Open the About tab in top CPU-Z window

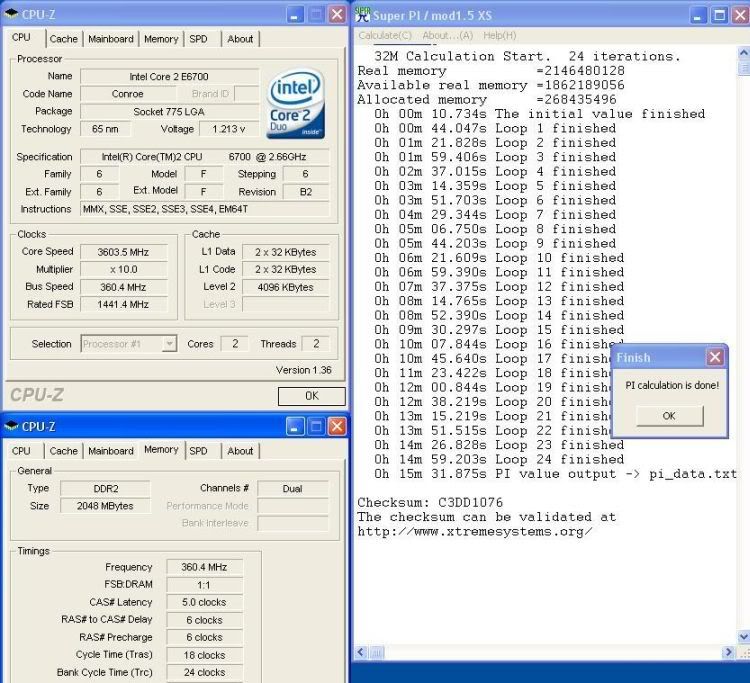click(240, 39)
